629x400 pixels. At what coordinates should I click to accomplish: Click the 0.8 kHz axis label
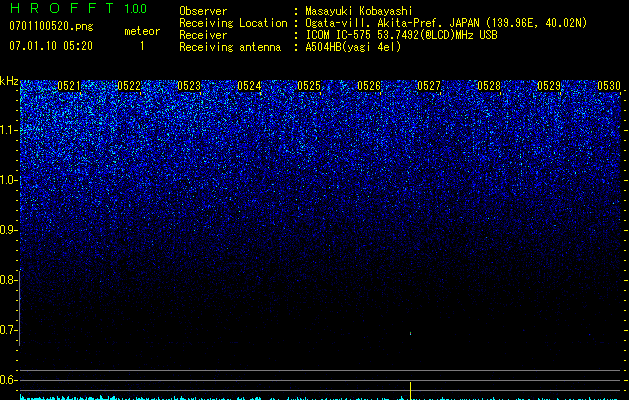tap(8, 280)
